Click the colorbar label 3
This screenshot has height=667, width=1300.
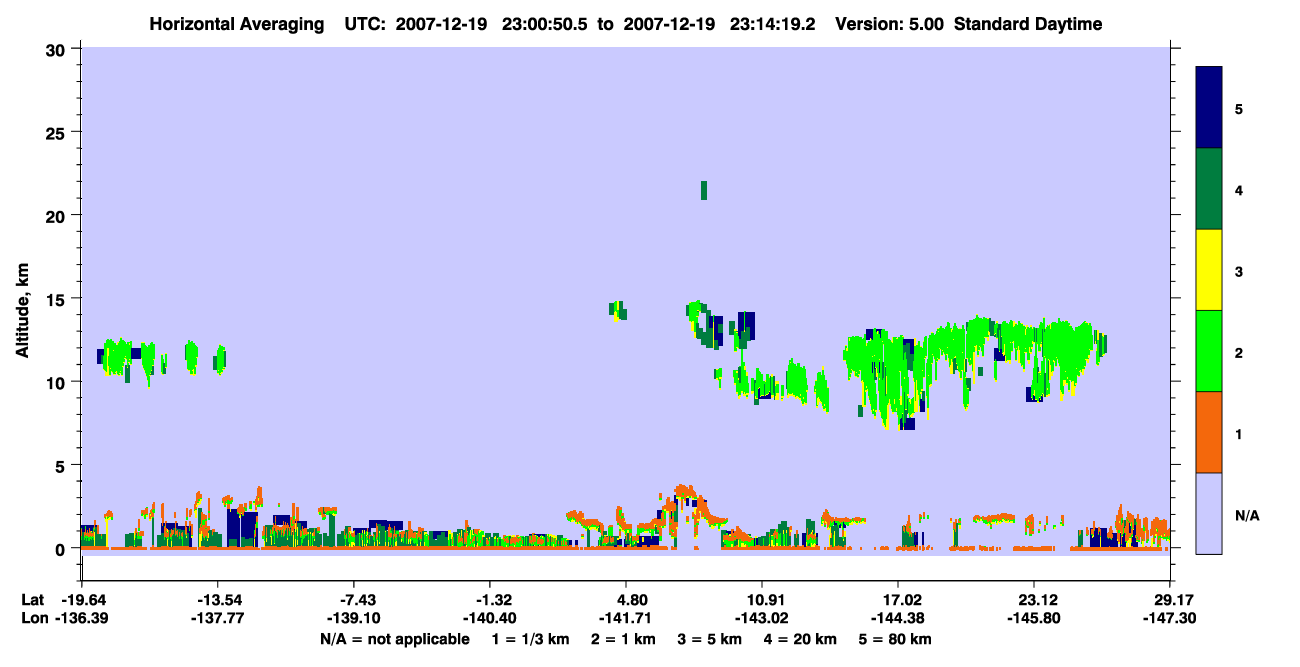coord(1239,271)
